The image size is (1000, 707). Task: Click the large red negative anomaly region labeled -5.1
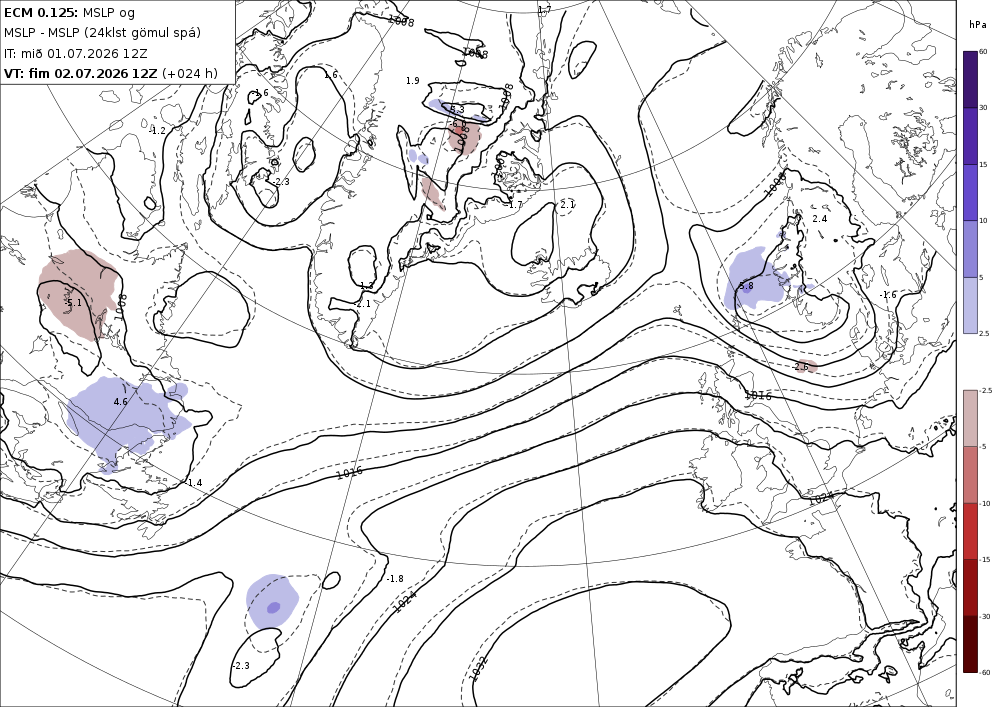tap(80, 293)
